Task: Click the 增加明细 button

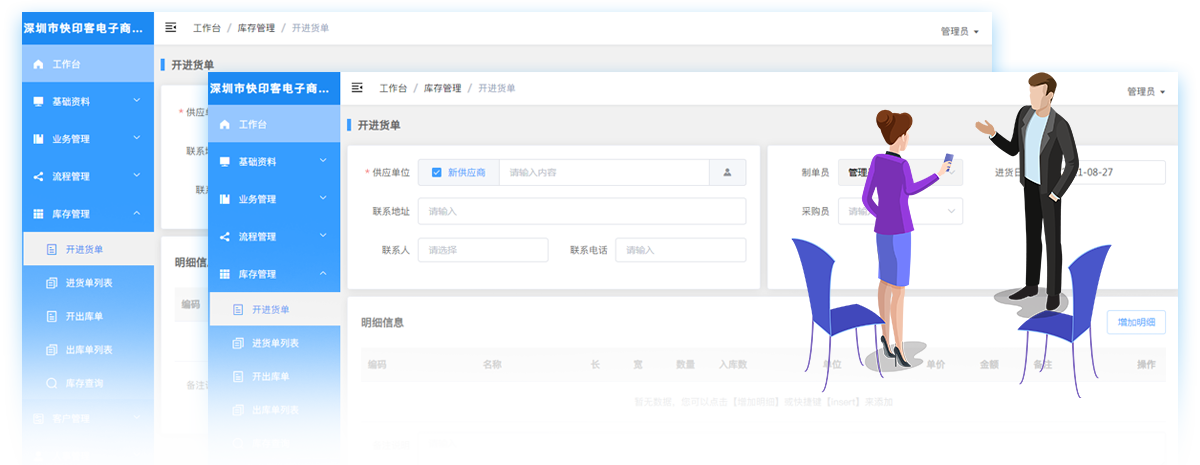Action: coord(1136,322)
